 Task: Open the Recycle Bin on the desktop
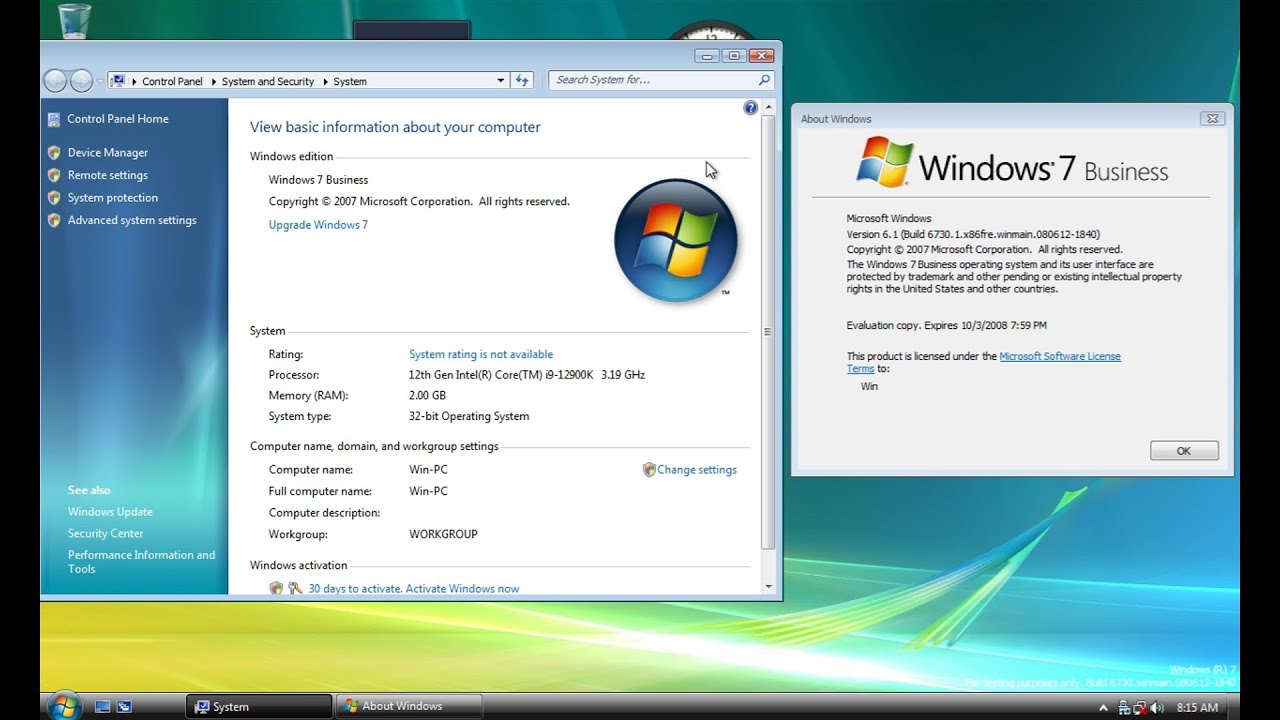(x=74, y=20)
